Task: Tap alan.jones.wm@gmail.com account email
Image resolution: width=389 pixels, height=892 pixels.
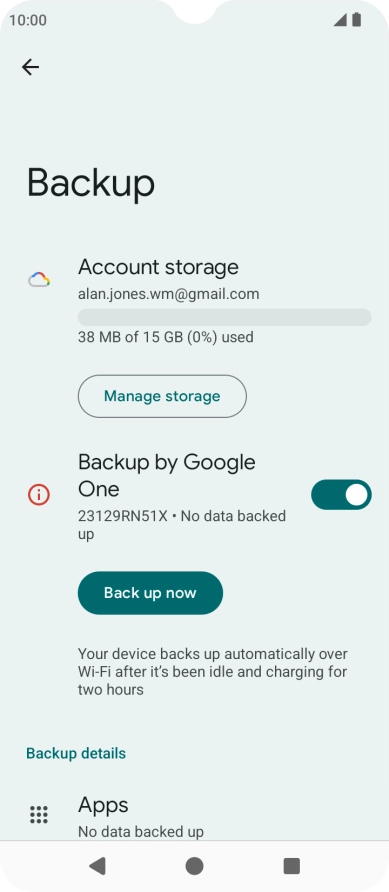Action: [168, 294]
